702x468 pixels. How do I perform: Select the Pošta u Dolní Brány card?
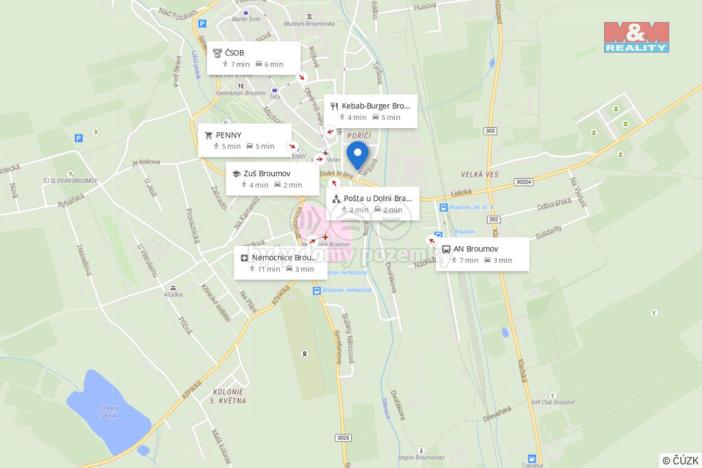pyautogui.click(x=372, y=204)
